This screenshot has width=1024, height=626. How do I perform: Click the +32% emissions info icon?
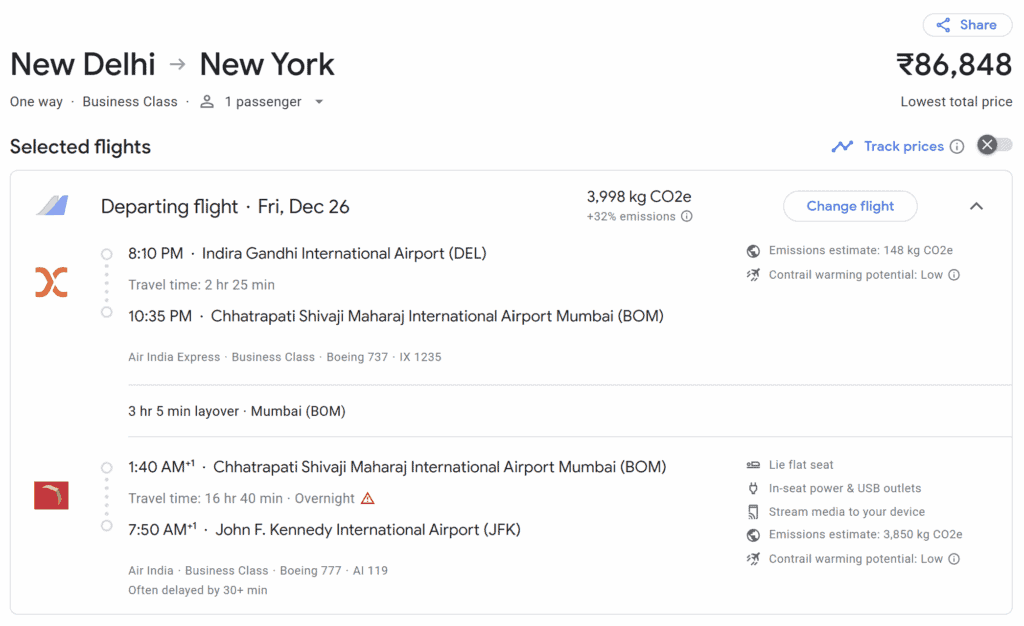click(686, 216)
